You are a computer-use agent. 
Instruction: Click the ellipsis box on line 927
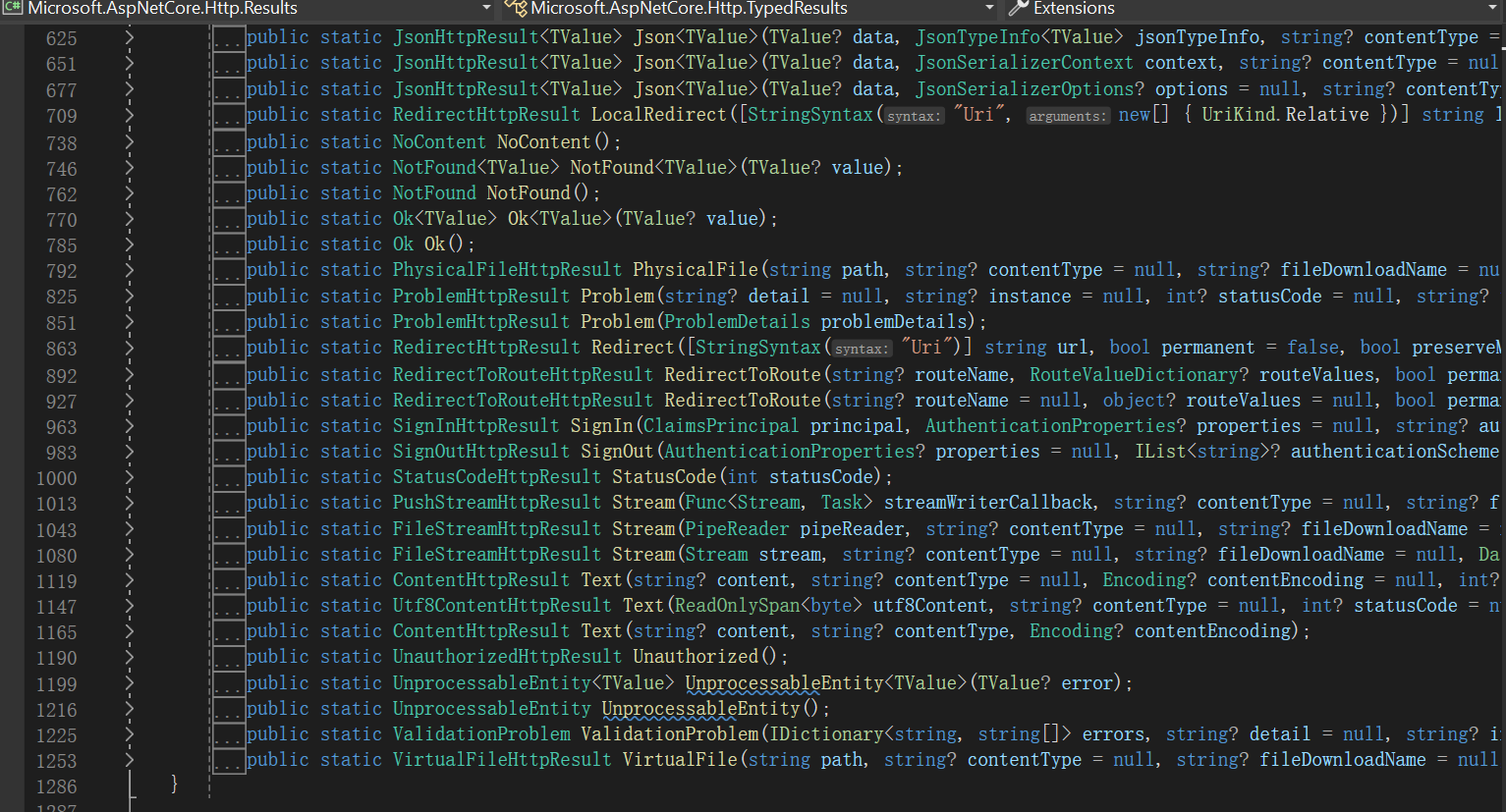pos(229,401)
